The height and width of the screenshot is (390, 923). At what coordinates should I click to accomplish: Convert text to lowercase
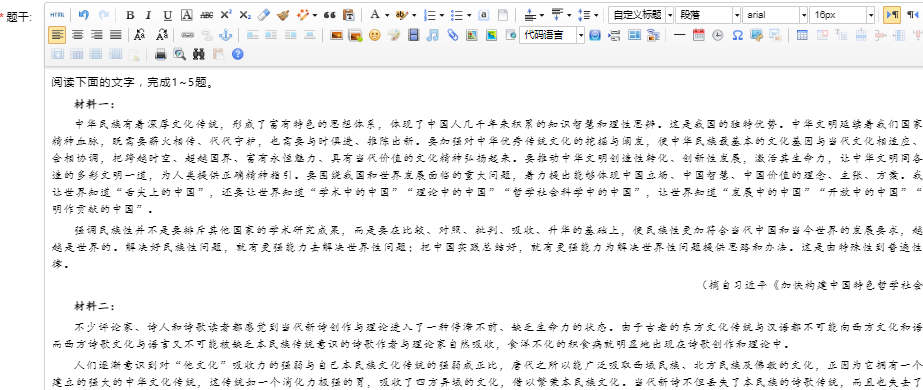(x=161, y=35)
